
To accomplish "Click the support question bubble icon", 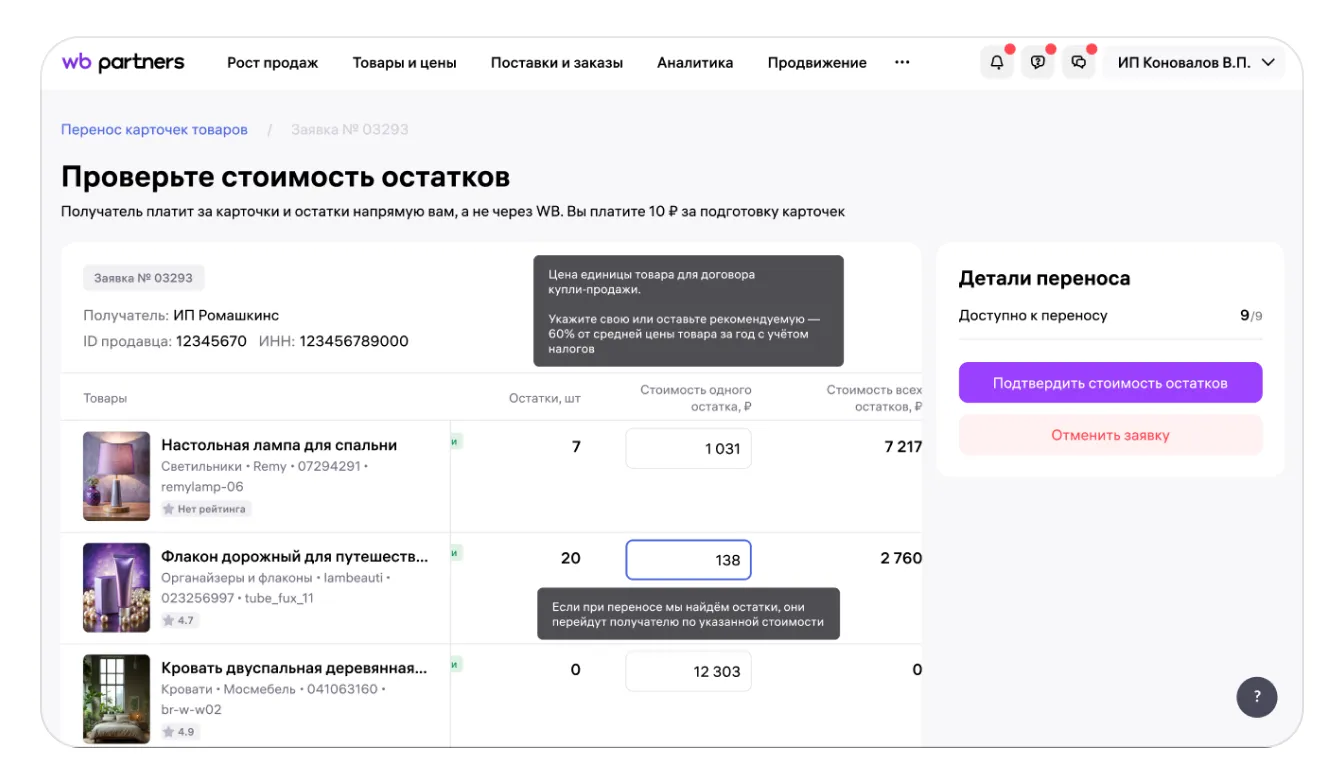I will [1037, 62].
